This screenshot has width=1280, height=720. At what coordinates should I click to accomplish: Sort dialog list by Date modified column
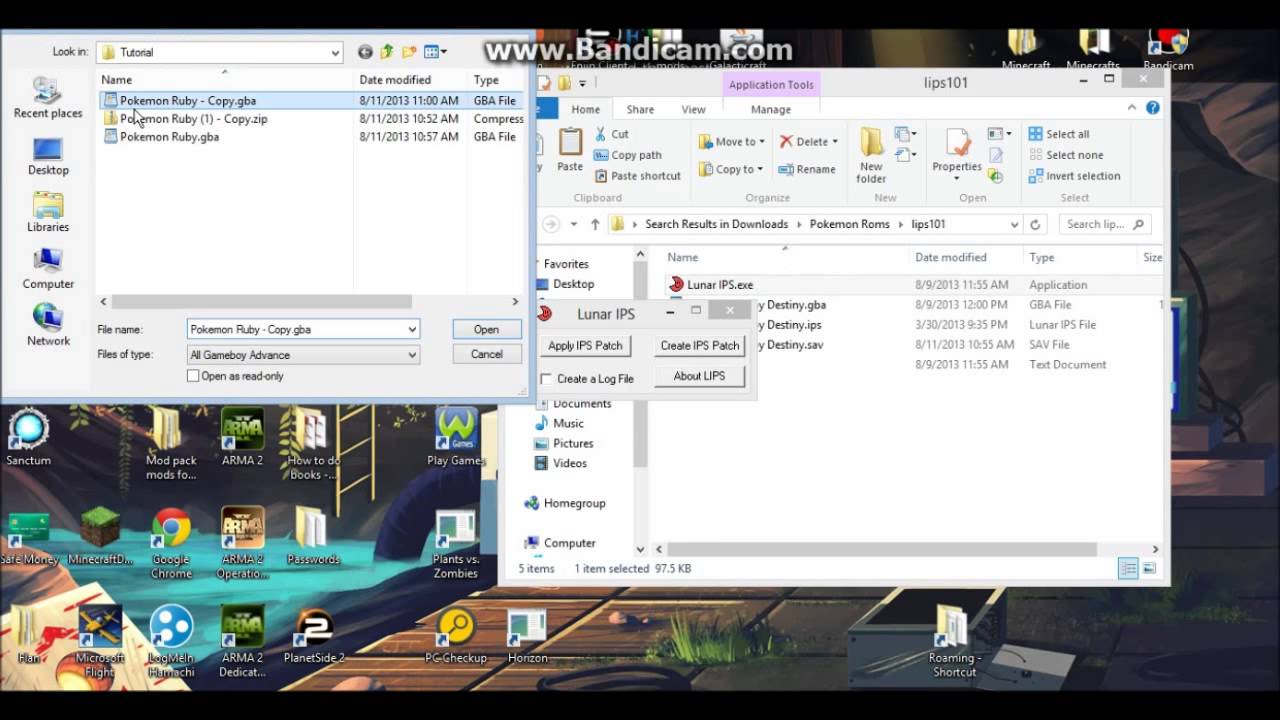point(395,80)
